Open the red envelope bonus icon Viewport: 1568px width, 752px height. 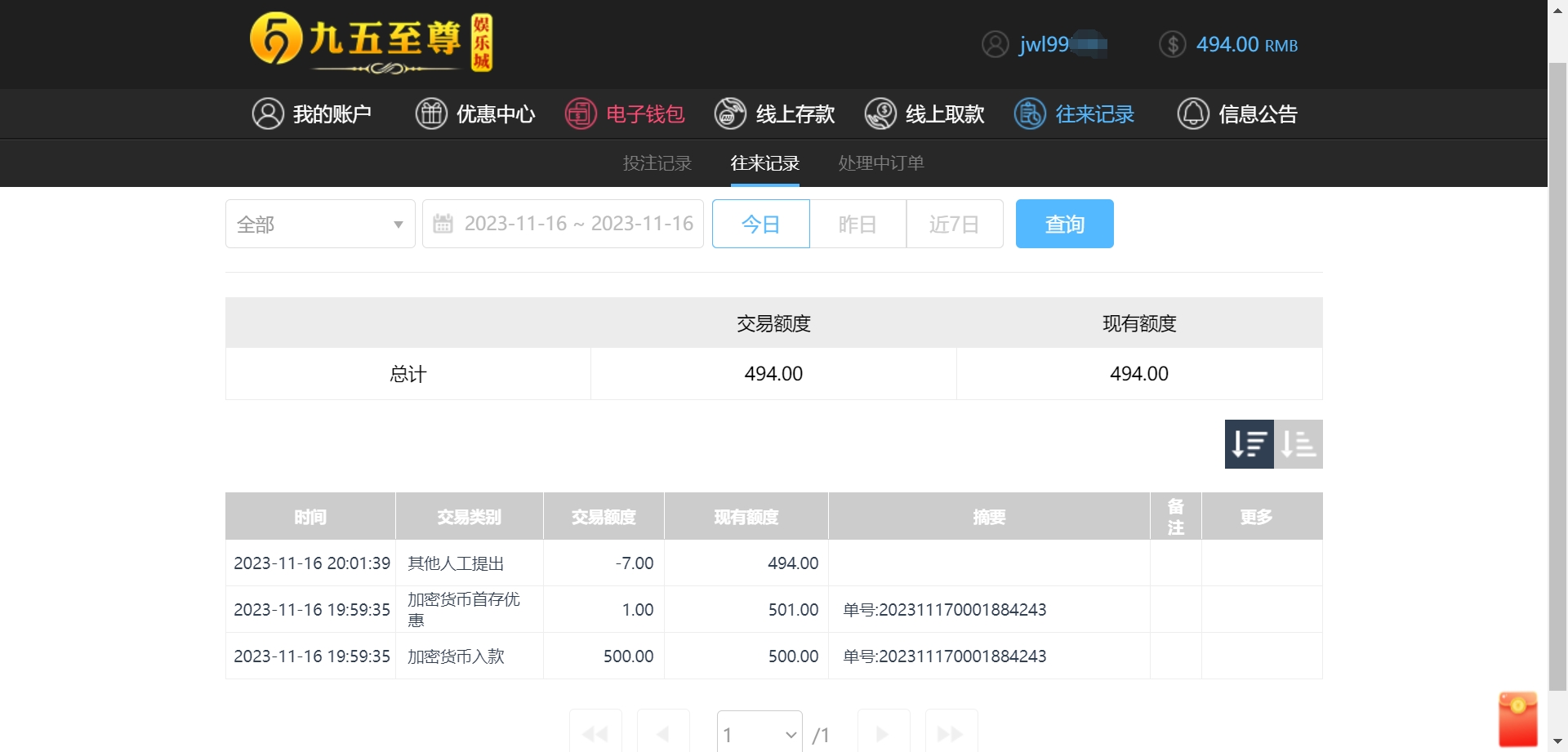1517,719
